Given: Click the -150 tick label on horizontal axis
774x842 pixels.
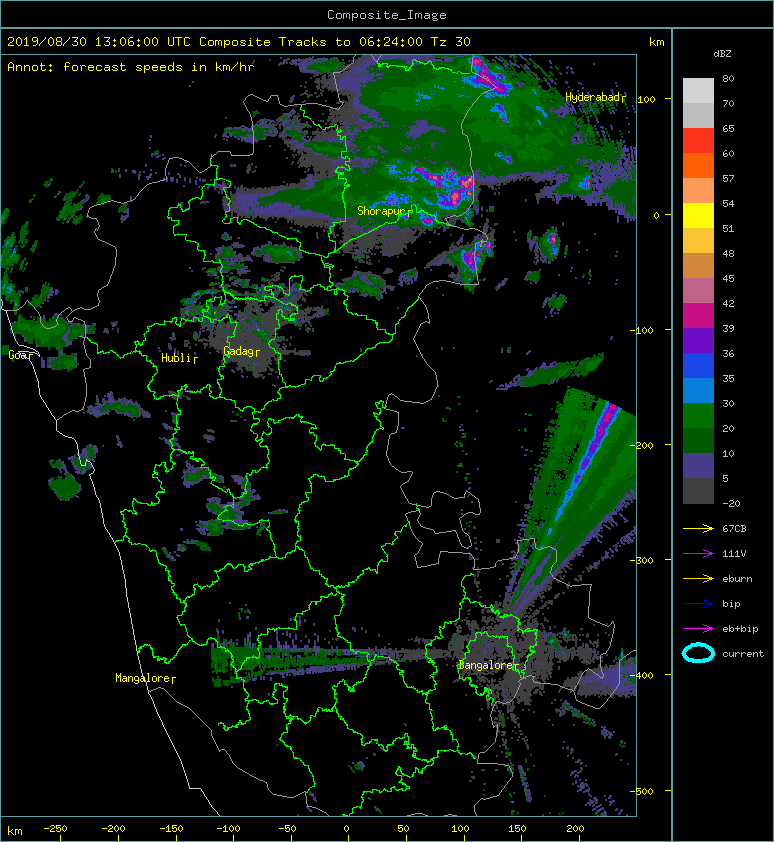Looking at the screenshot, I should click(171, 829).
